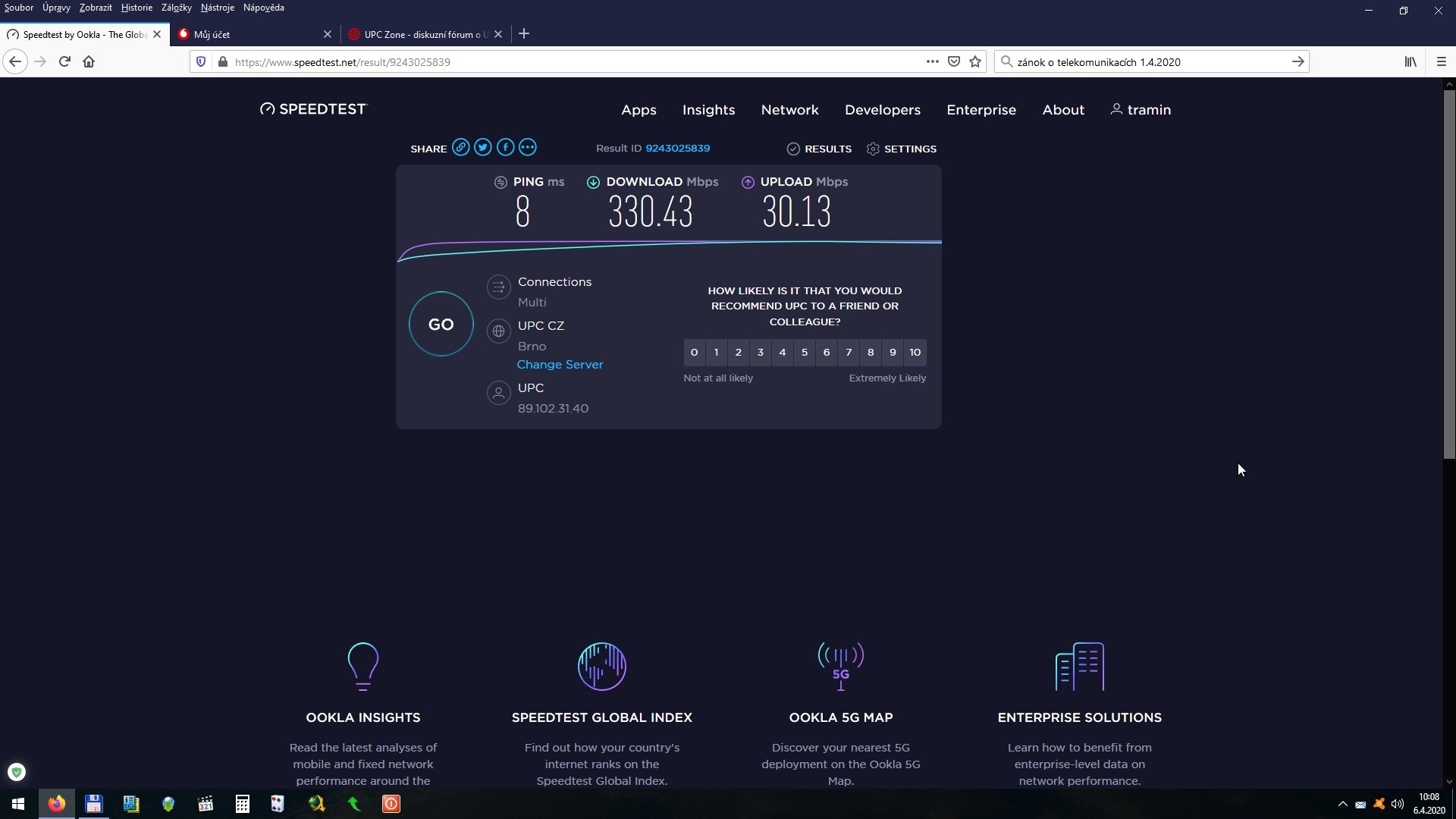Rate recommendation score 9
Screen dimensions: 1456x819
coord(893,352)
